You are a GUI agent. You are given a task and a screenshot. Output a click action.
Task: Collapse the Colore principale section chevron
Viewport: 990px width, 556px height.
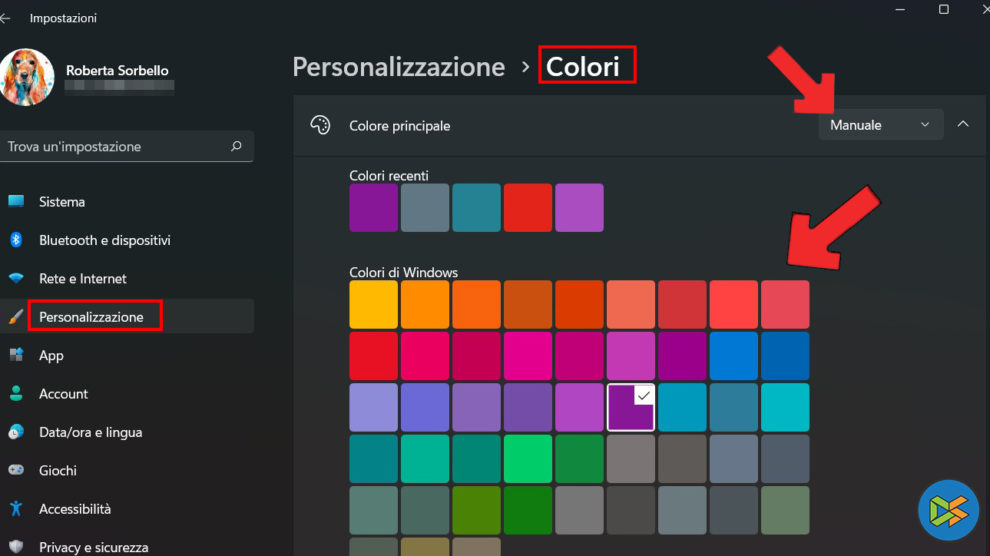point(963,125)
